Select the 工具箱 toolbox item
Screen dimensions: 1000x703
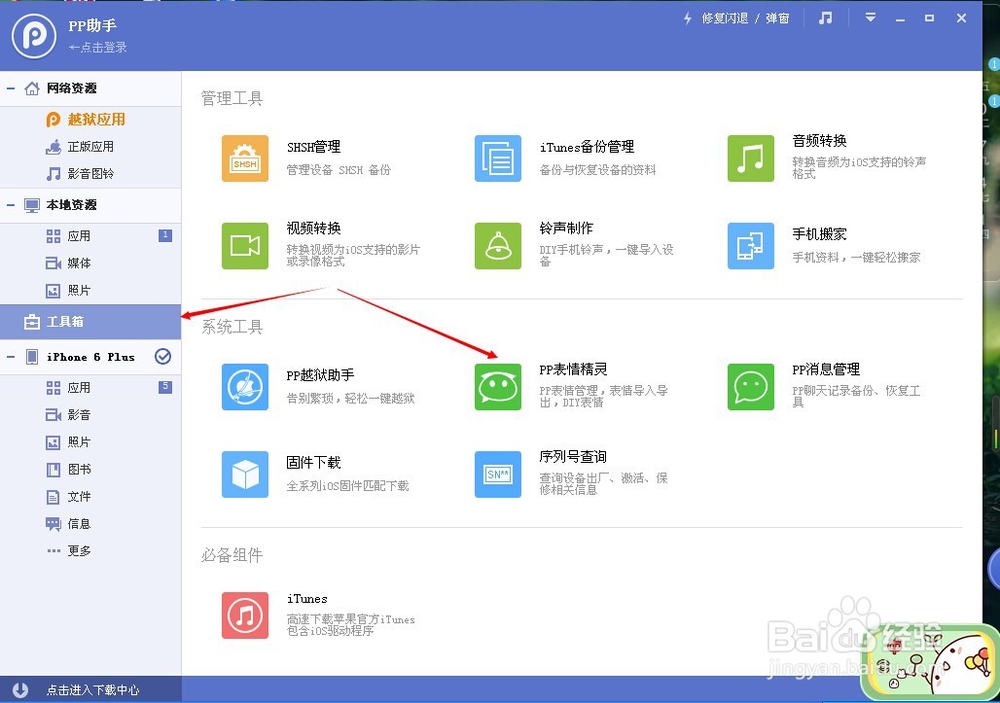click(91, 322)
